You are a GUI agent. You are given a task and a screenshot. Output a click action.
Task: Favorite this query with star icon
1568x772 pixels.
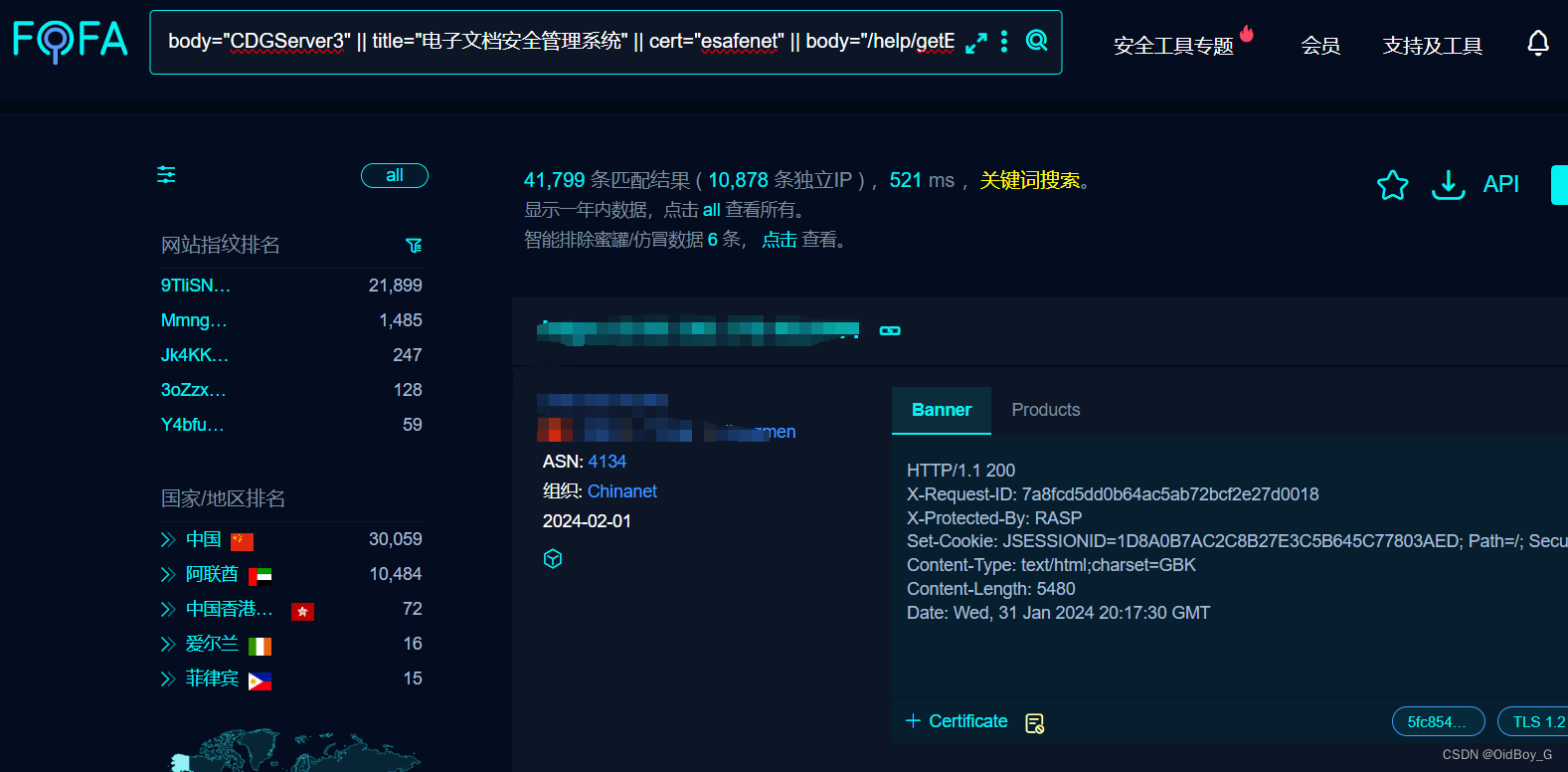1392,185
